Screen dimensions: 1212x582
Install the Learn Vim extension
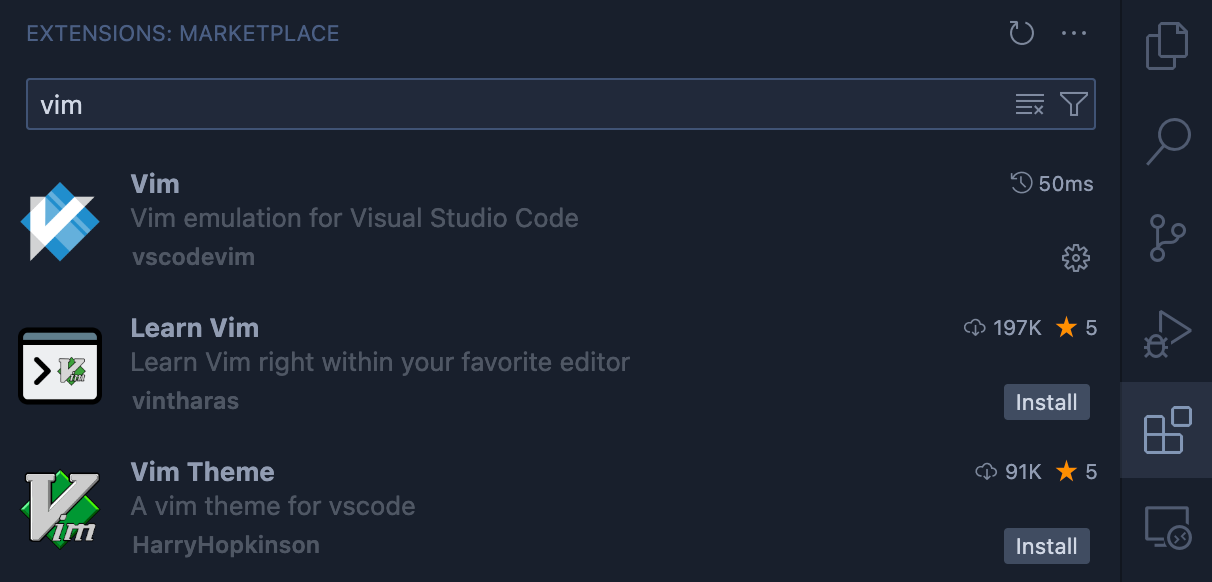1047,402
